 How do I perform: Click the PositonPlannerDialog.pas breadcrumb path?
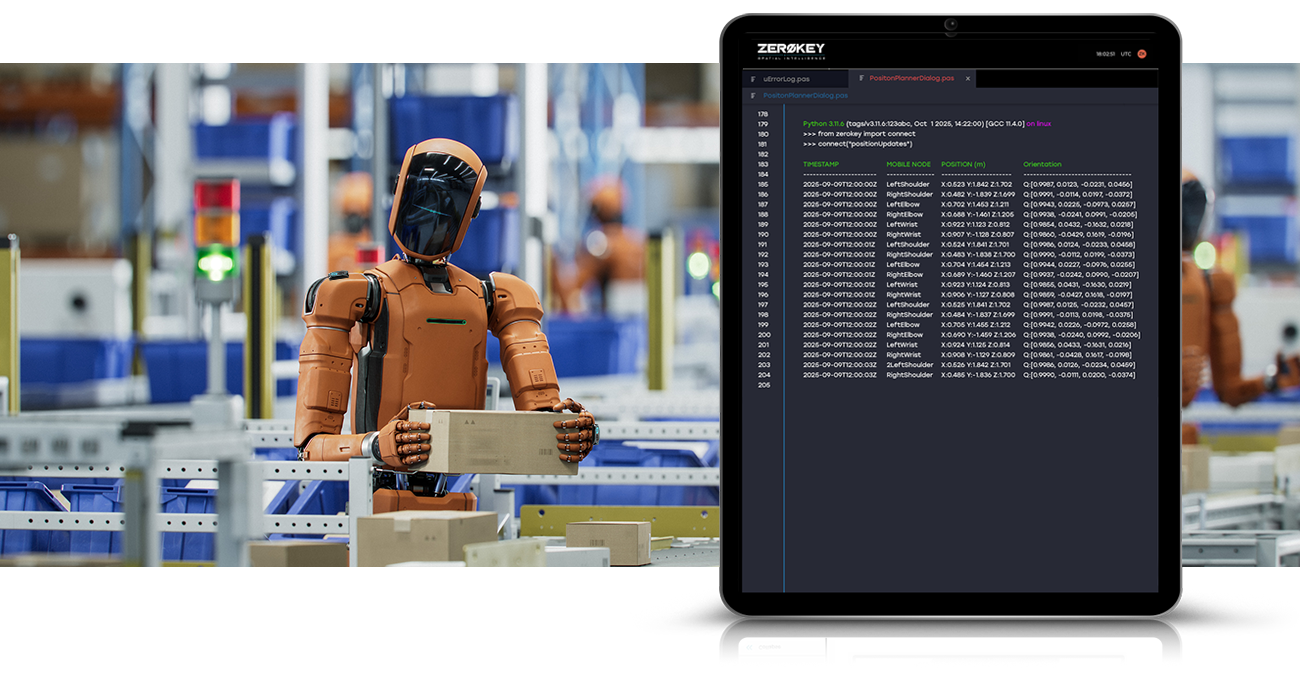pos(805,96)
